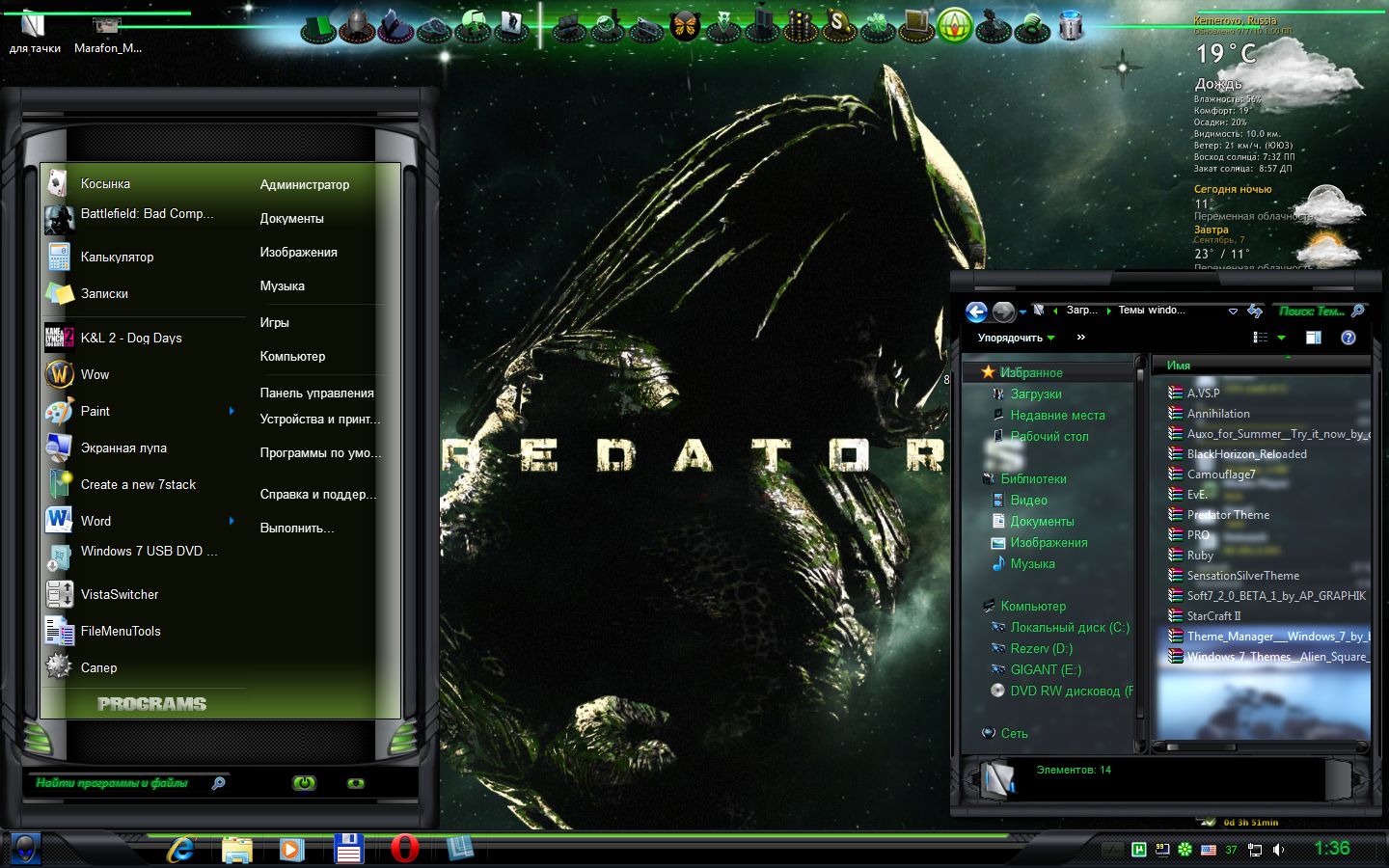Image resolution: width=1389 pixels, height=868 pixels.
Task: Click the Explorer refresh icon
Action: point(1255,311)
